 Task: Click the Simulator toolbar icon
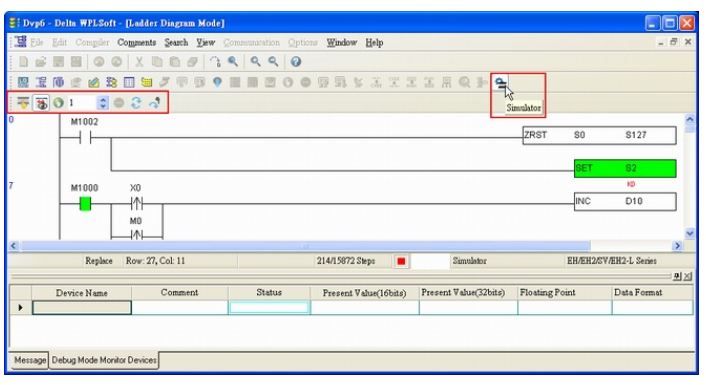[500, 82]
